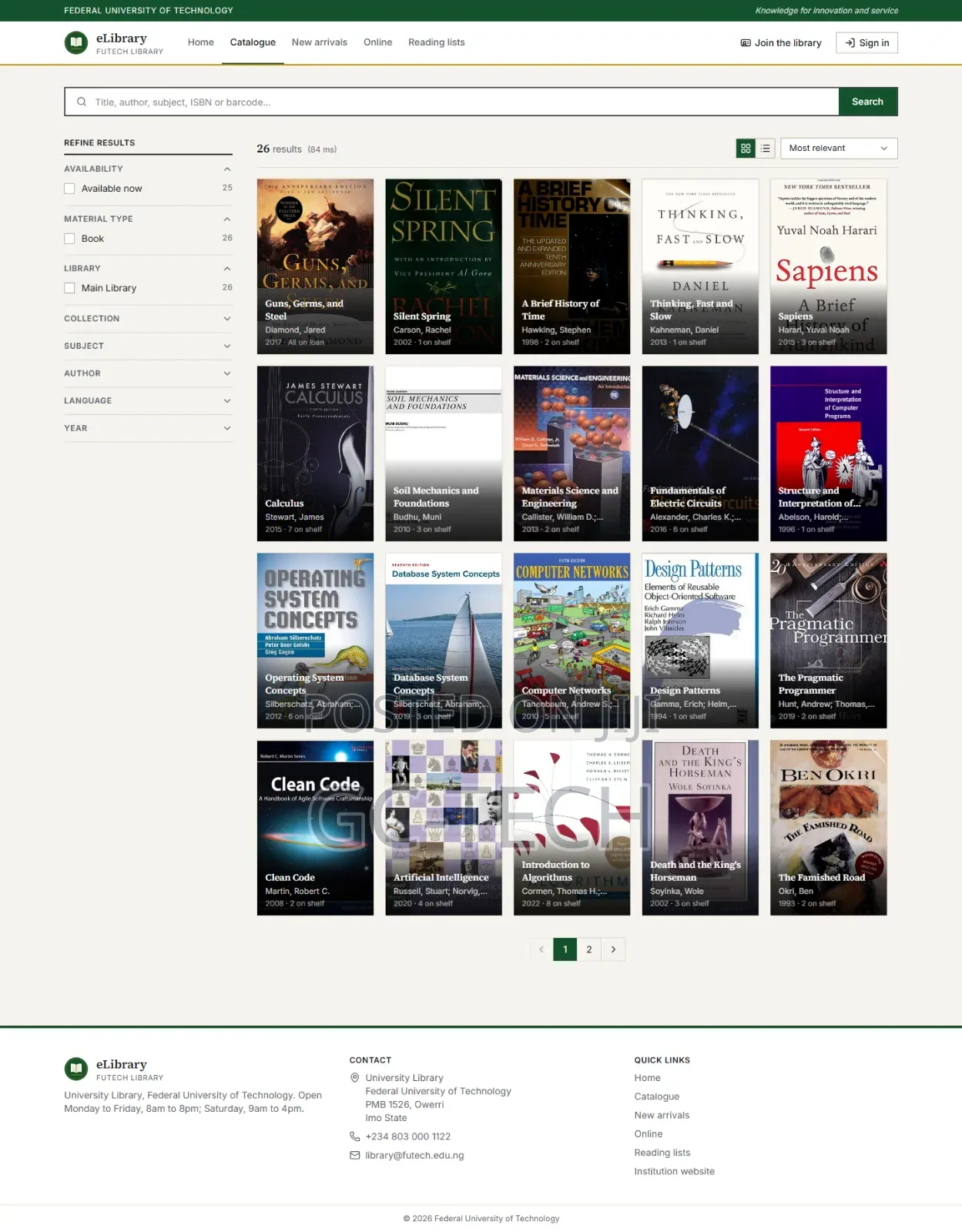Open the Online nav item
The width and height of the screenshot is (962, 1232).
(378, 42)
